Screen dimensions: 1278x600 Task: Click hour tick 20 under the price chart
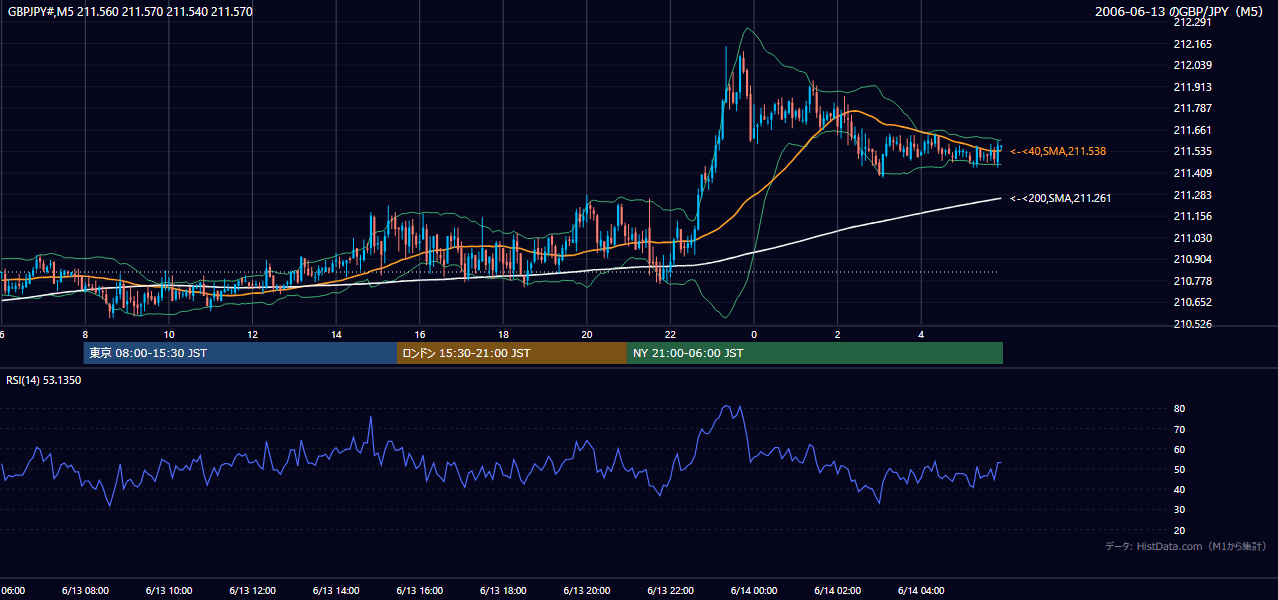tap(587, 335)
